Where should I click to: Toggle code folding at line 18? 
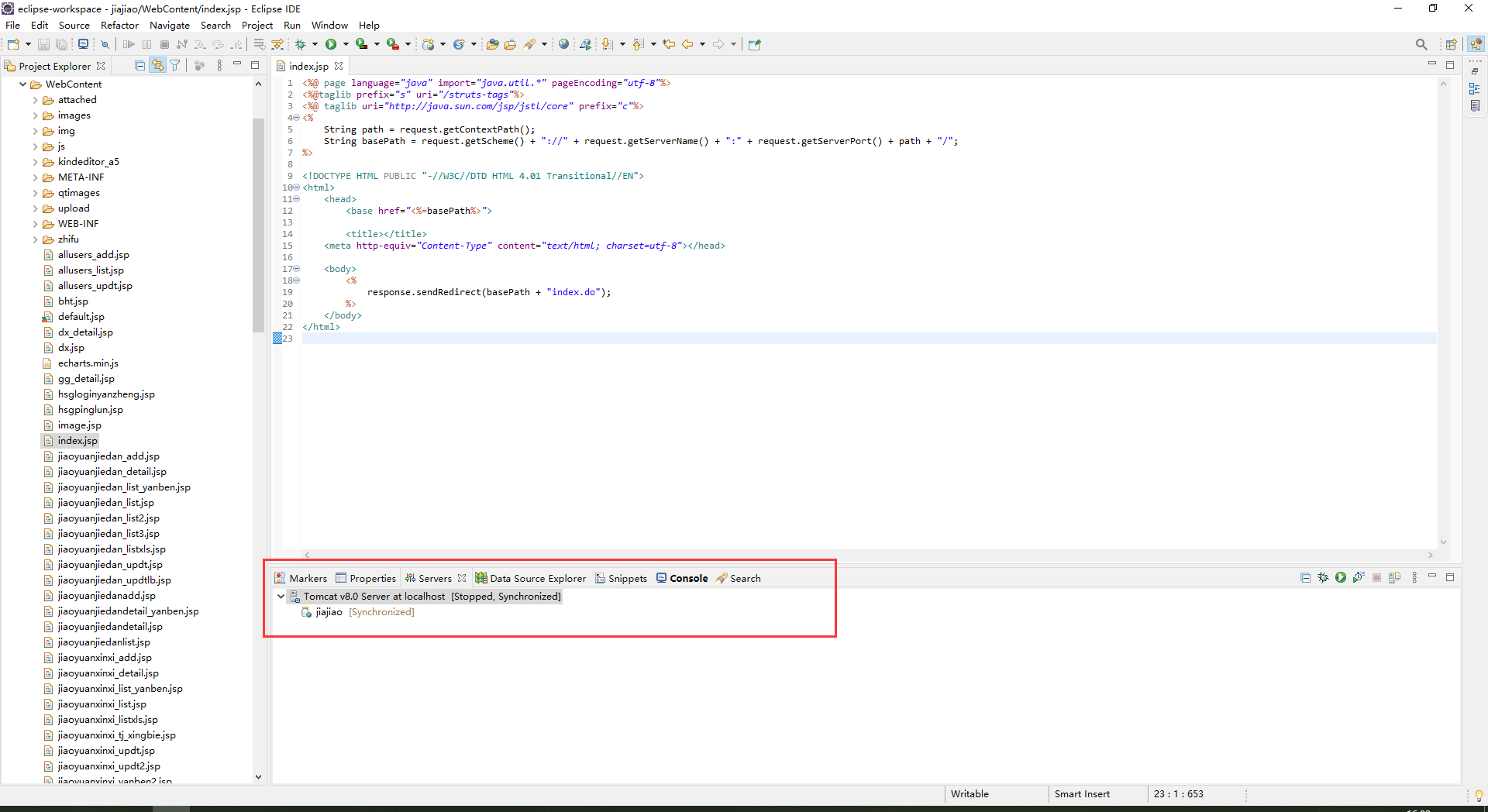[x=297, y=280]
